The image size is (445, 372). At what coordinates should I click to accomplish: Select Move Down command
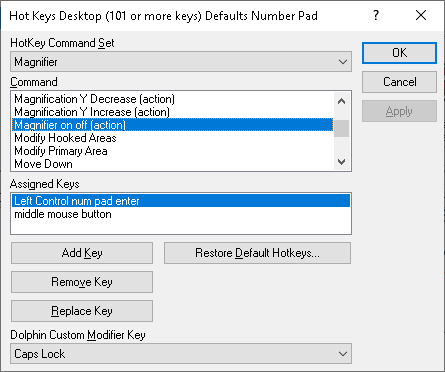173,164
